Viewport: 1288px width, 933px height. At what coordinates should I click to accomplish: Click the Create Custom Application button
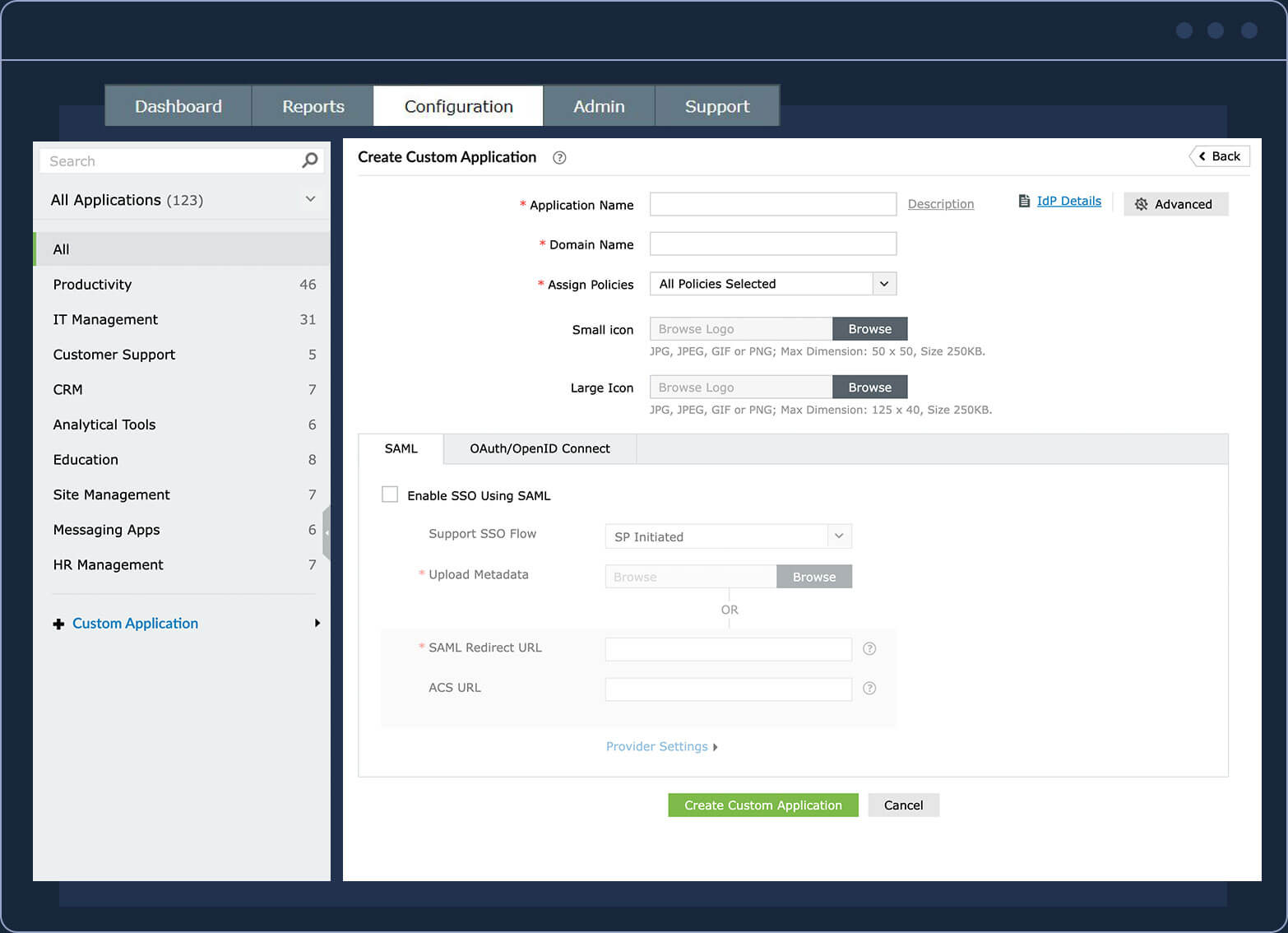click(x=762, y=805)
